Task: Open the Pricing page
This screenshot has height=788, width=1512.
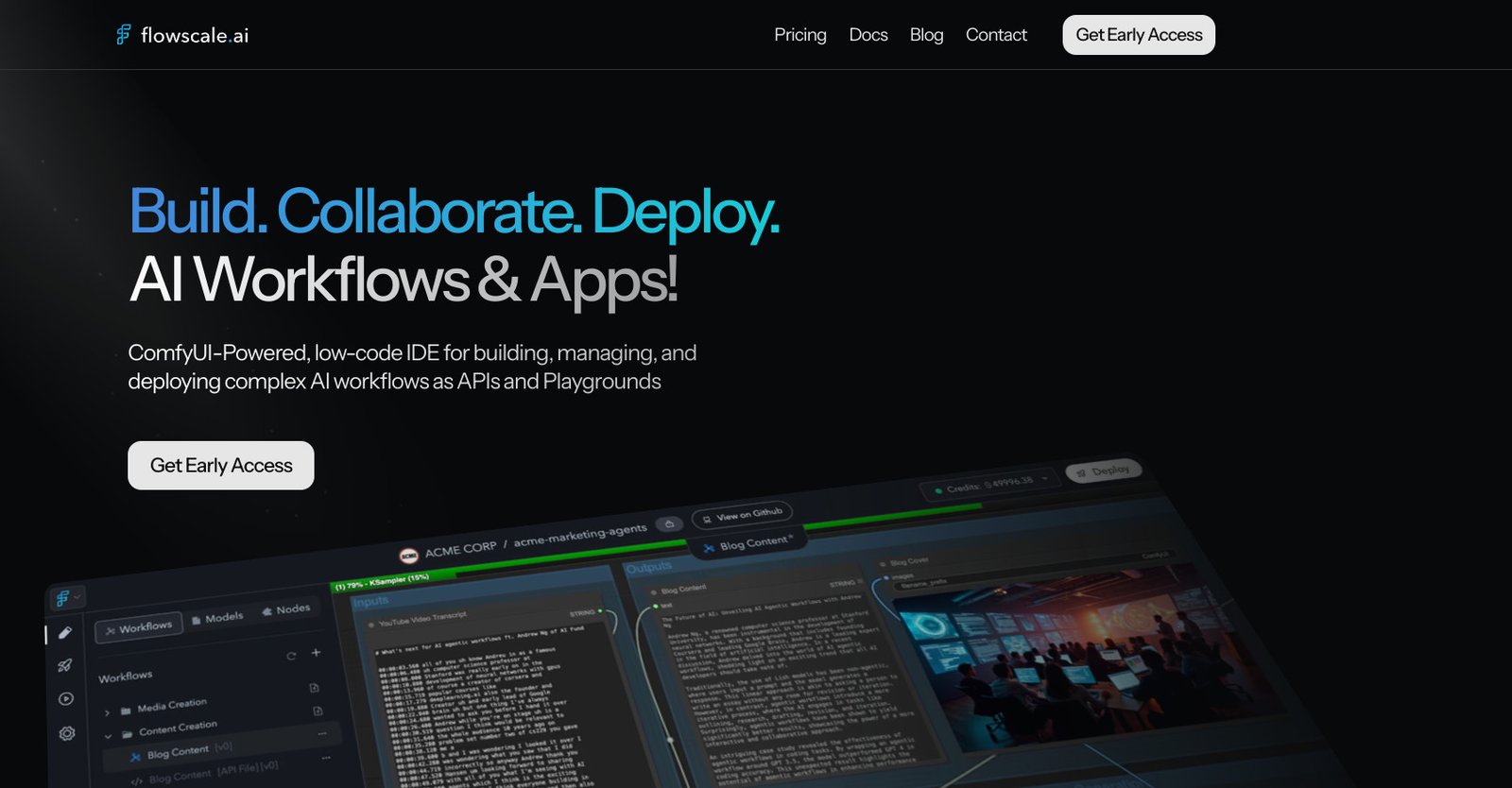Action: (x=800, y=35)
